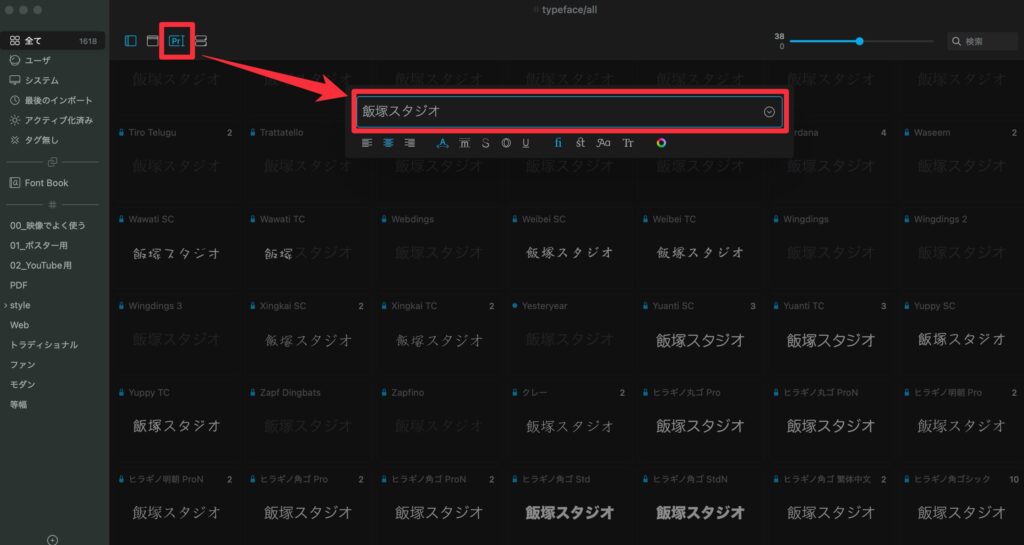The image size is (1024, 545).
Task: Click the preview text (Pr) toolbar icon
Action: coord(176,41)
